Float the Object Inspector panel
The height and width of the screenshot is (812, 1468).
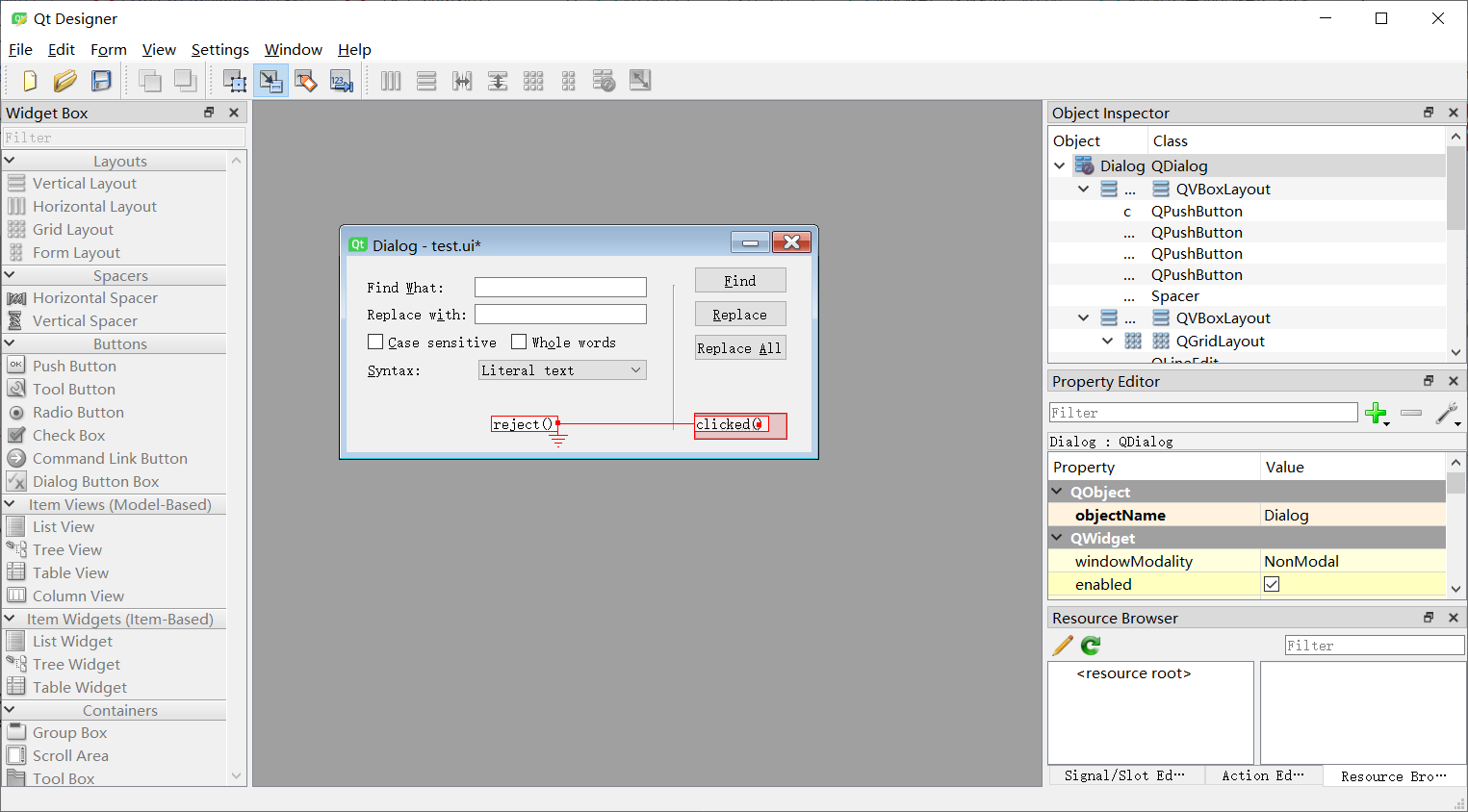point(1429,113)
